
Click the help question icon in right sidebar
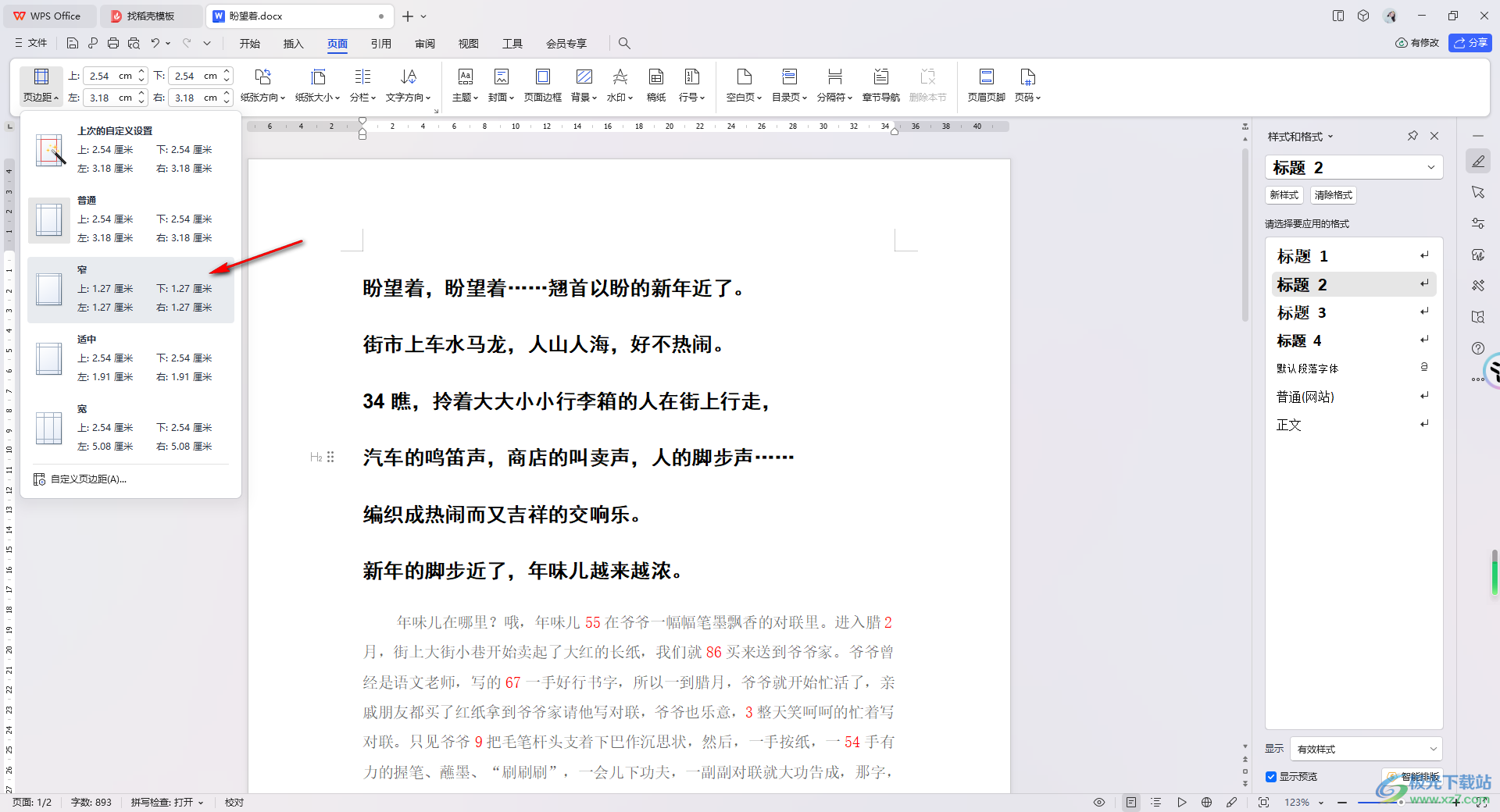pos(1478,348)
